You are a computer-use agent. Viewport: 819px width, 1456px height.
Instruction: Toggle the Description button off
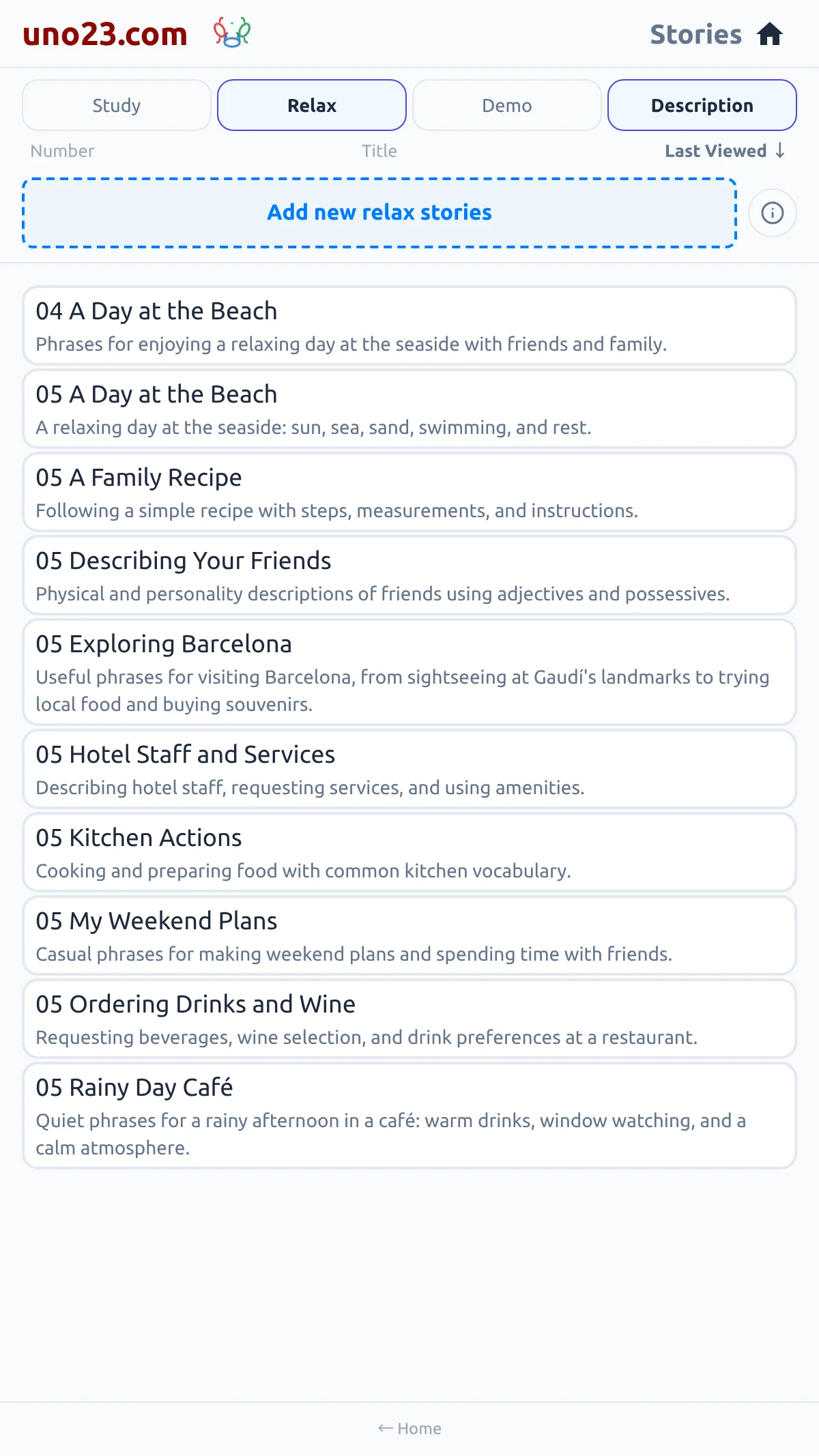tap(702, 105)
